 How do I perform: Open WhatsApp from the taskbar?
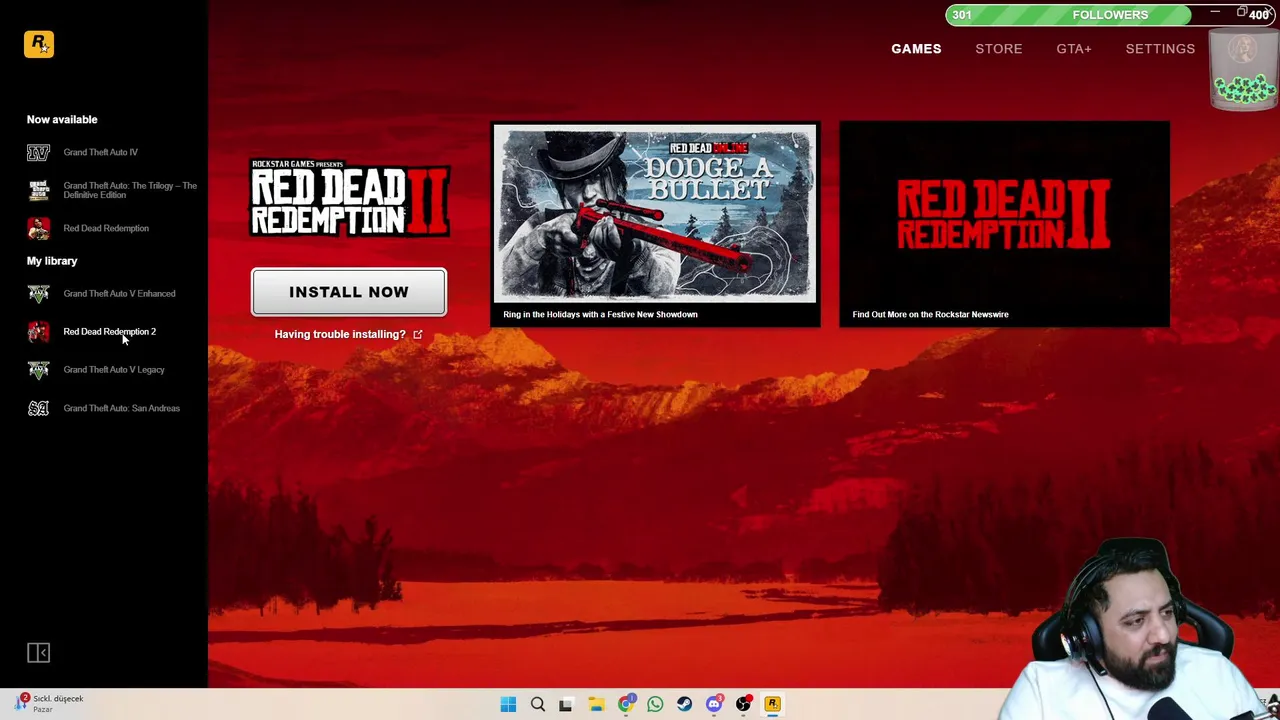pos(655,704)
